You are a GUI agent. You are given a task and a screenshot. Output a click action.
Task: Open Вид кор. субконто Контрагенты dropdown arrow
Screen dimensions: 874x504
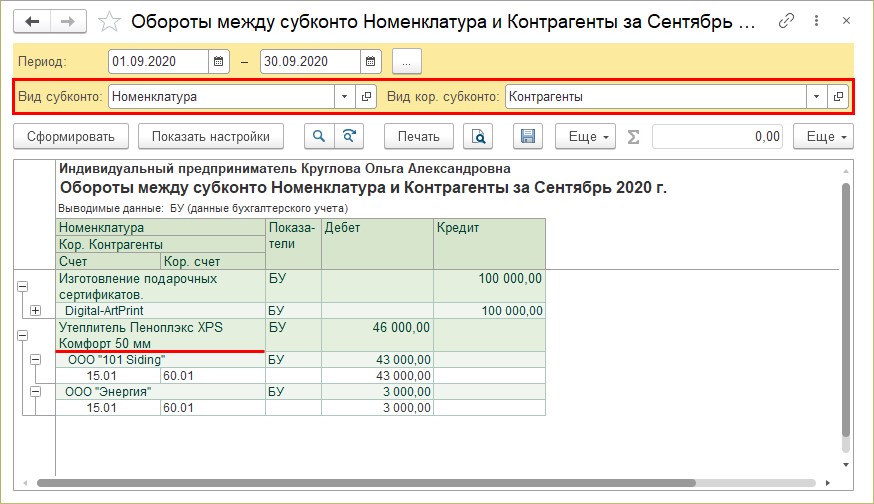(x=817, y=97)
